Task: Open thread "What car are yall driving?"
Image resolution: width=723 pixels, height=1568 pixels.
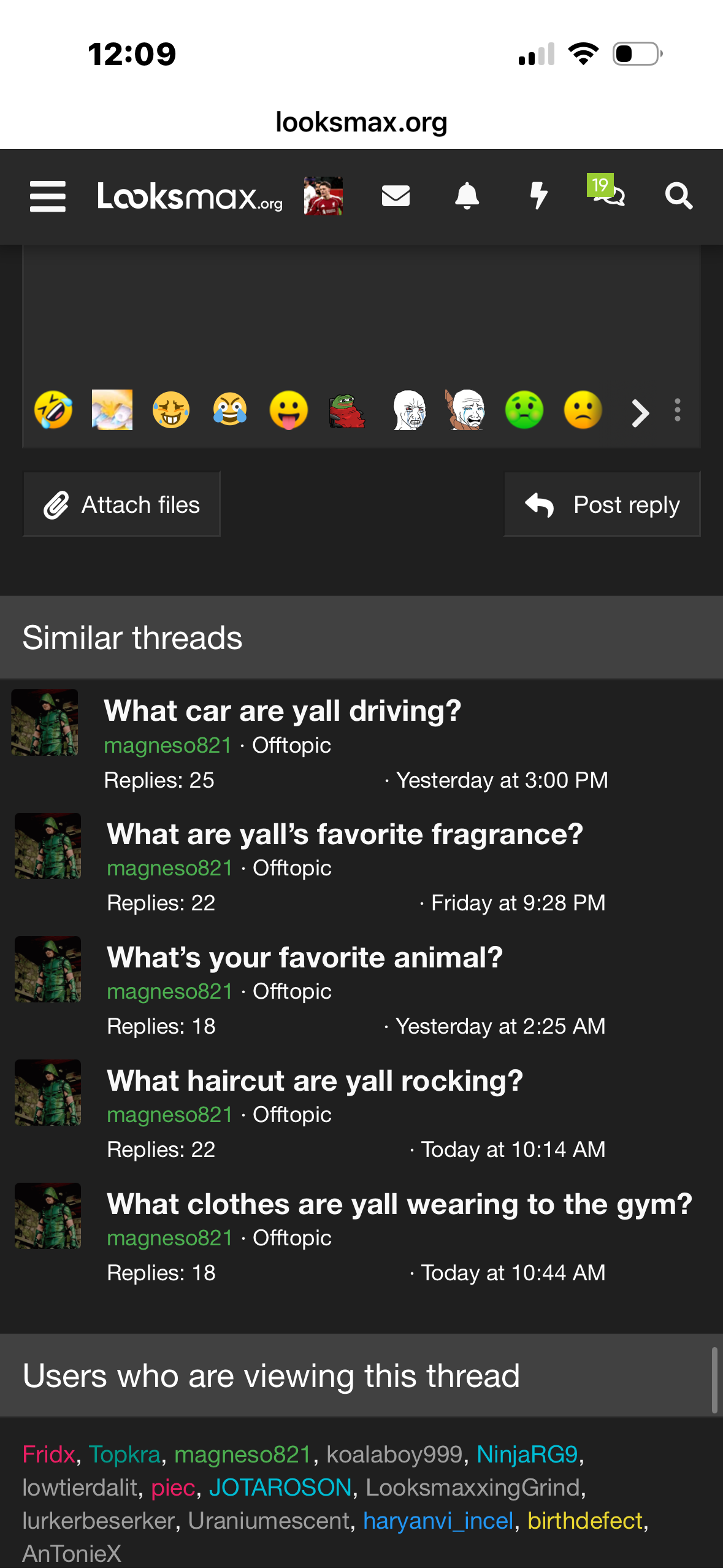Action: click(x=282, y=710)
